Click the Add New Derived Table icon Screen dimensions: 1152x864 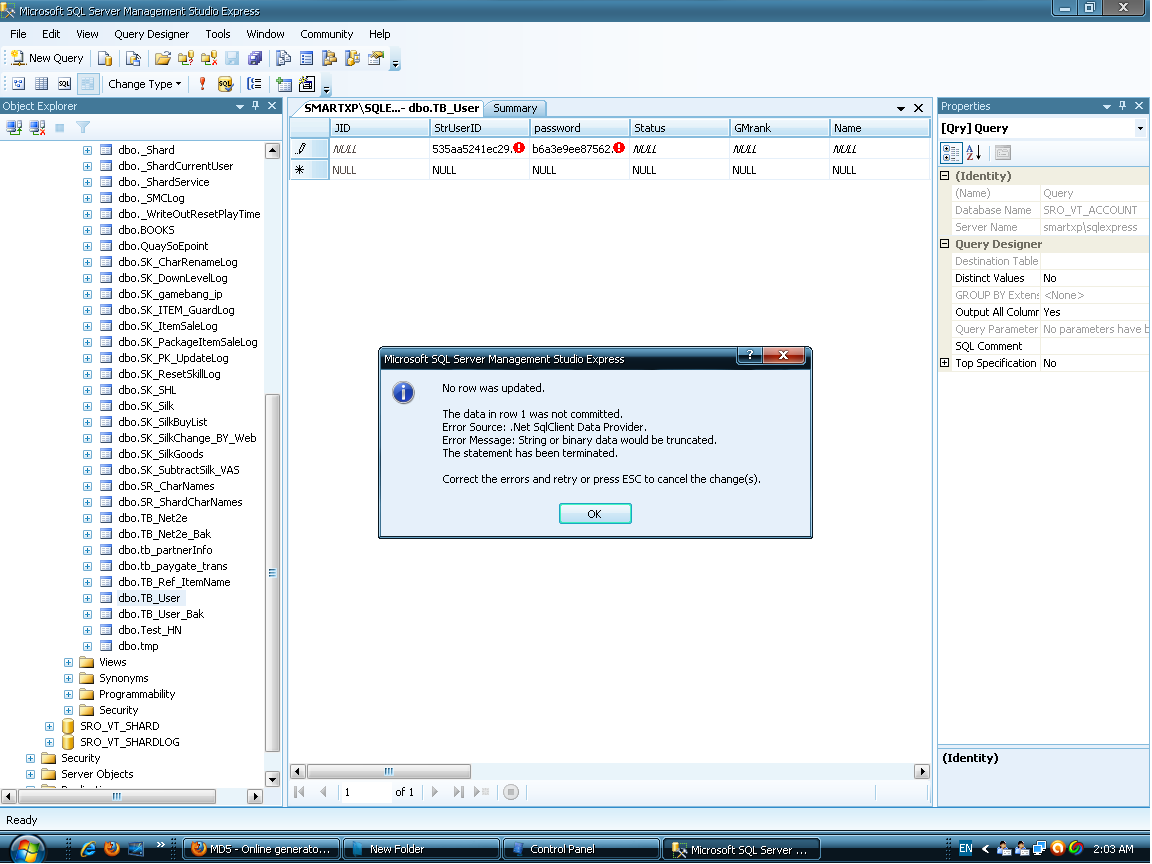point(306,84)
